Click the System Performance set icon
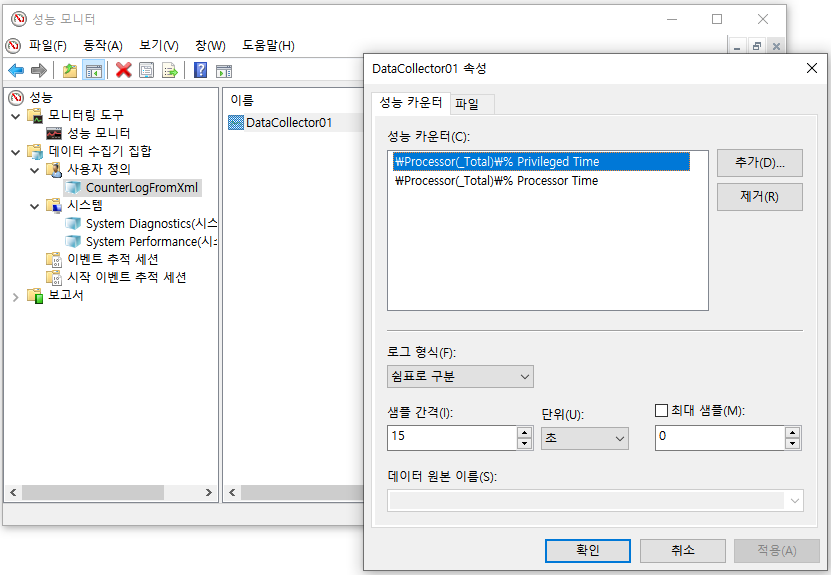Screen dimensions: 831x575 coord(73,241)
